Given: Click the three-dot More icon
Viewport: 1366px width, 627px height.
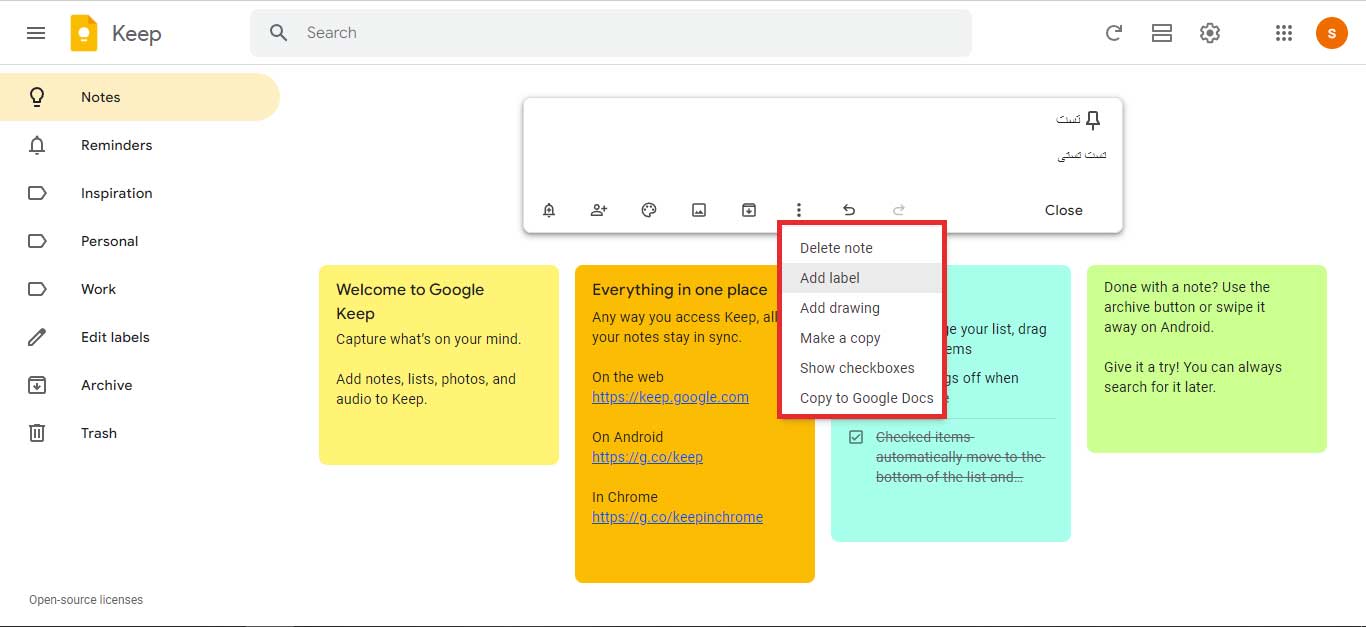Looking at the screenshot, I should pos(799,210).
